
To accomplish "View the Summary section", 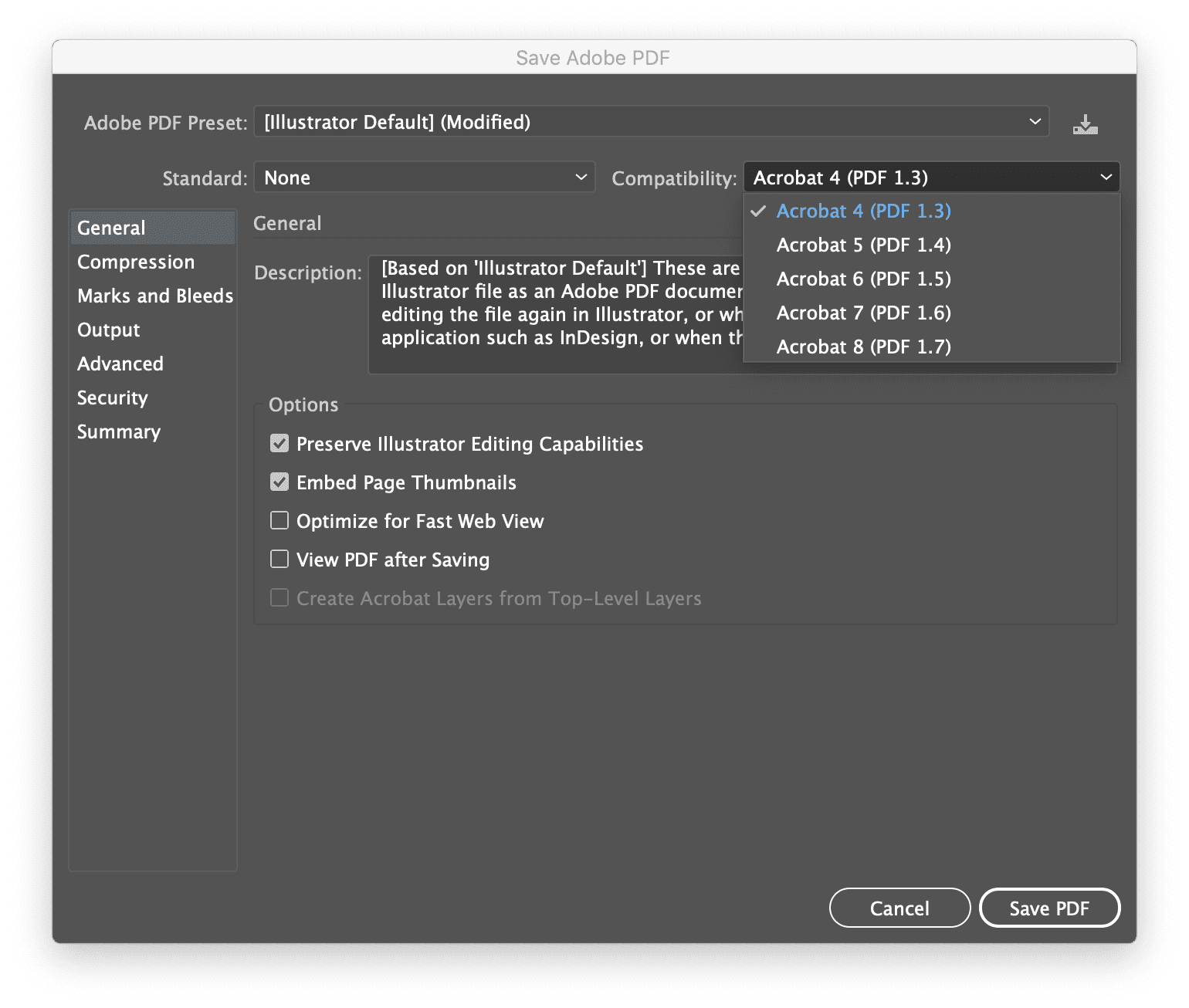I will (x=153, y=431).
